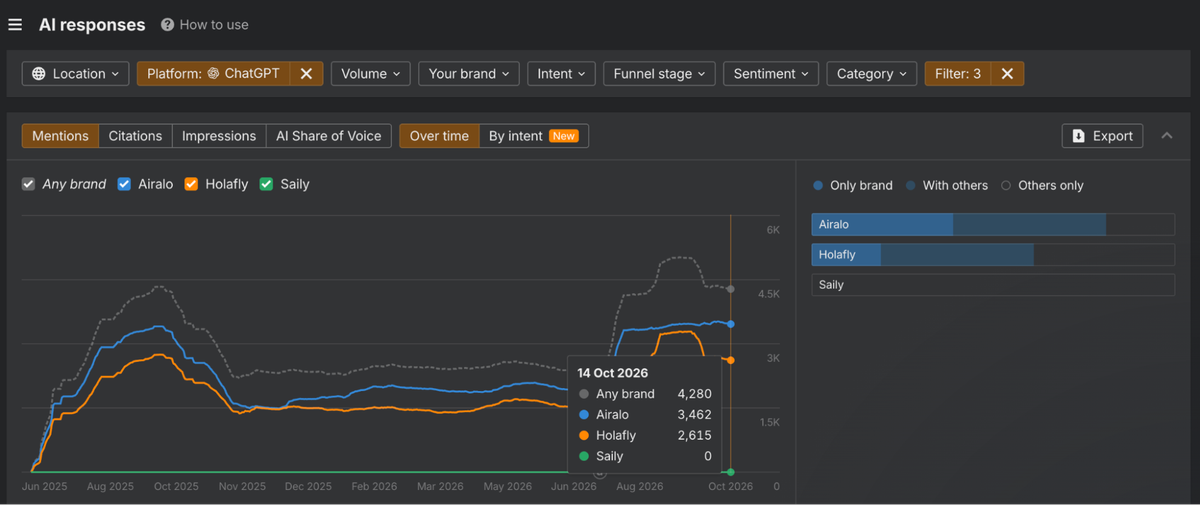
Task: Click the Airalo 3,462 tooltip value
Action: 694,415
